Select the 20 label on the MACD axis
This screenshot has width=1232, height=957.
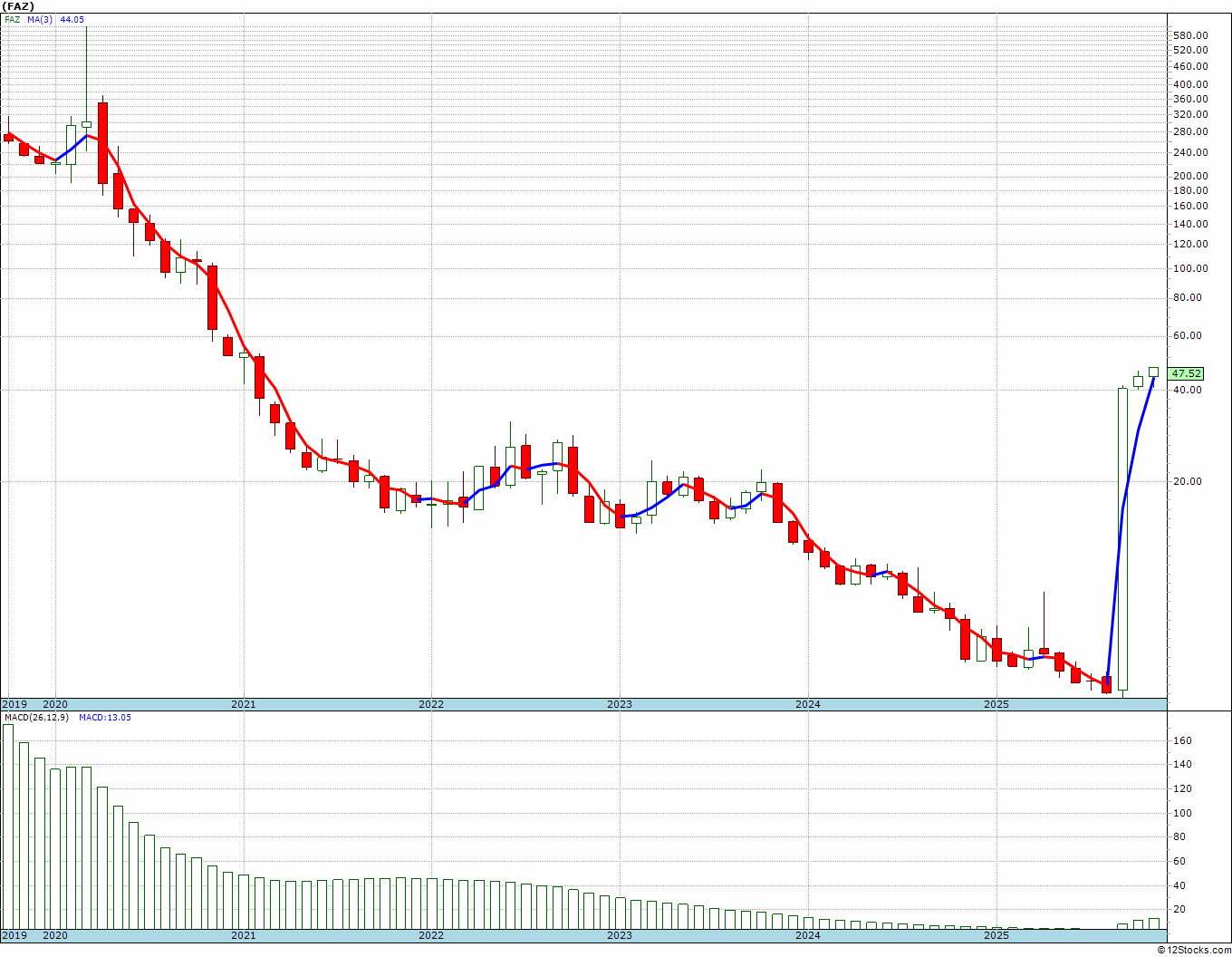(1180, 910)
